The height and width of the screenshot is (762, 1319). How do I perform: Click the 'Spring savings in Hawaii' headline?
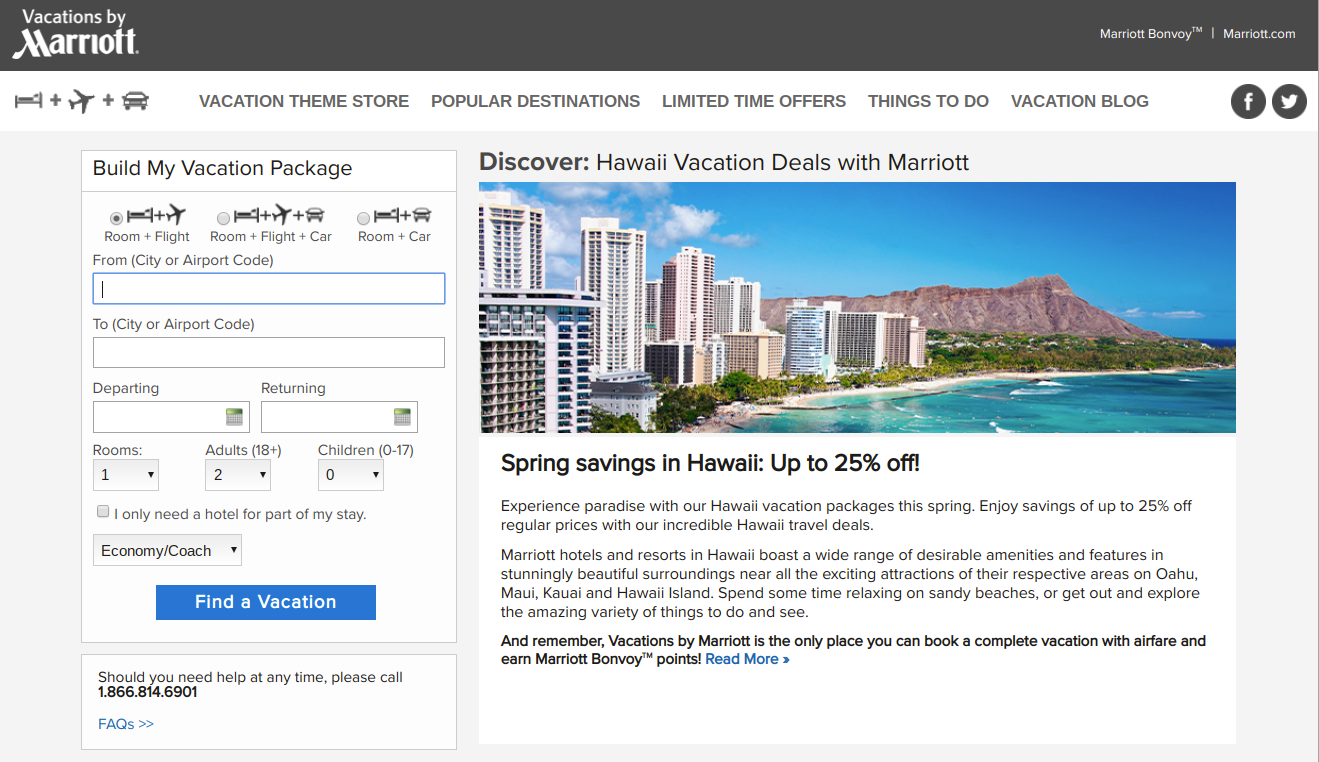[x=710, y=463]
